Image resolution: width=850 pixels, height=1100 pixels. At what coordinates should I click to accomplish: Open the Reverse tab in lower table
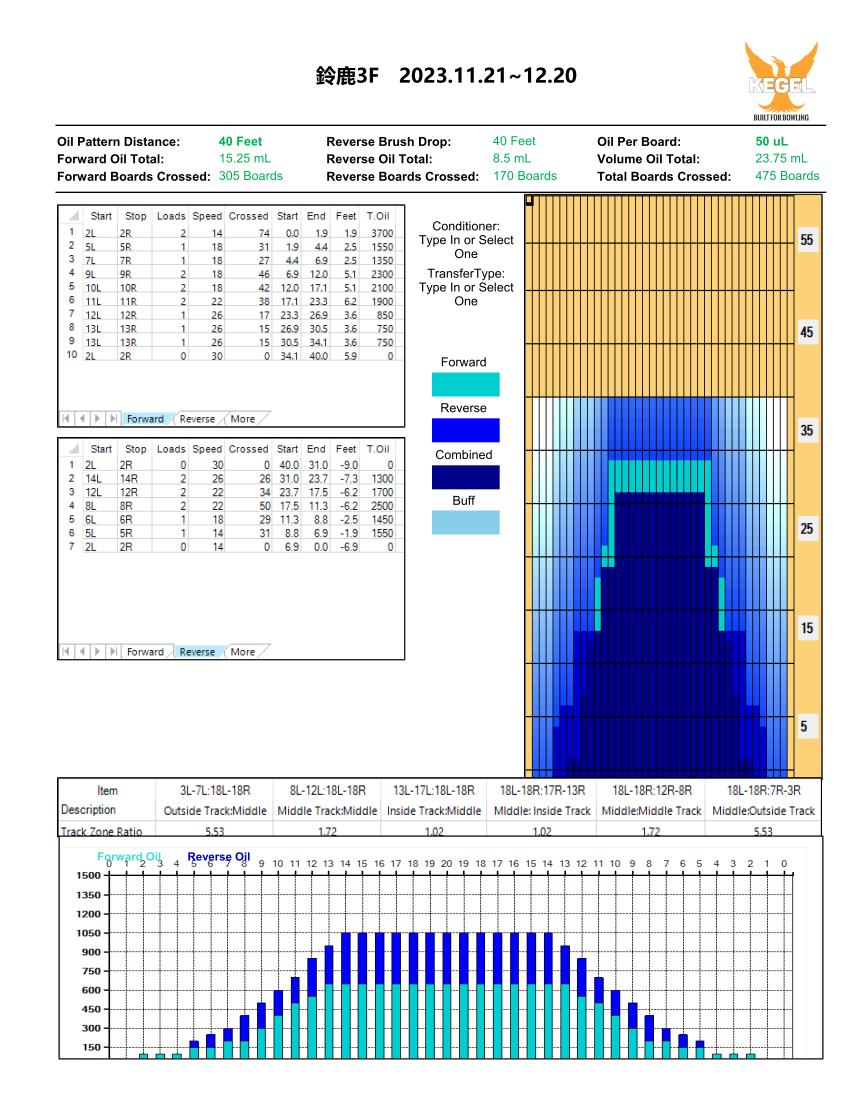(197, 652)
